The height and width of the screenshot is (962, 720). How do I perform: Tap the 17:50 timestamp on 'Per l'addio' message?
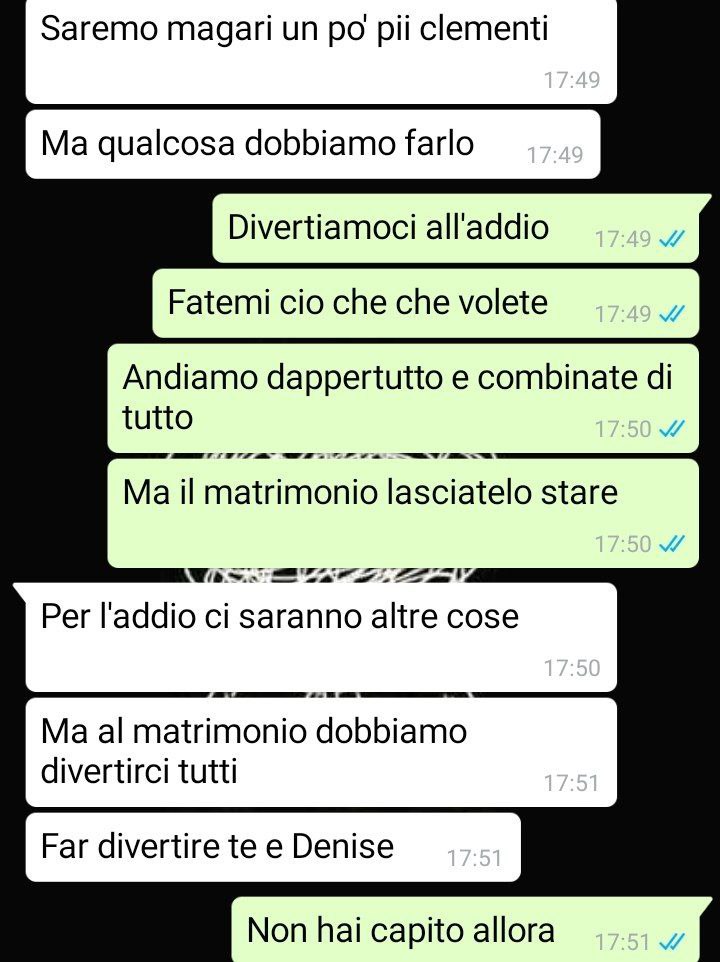572,668
